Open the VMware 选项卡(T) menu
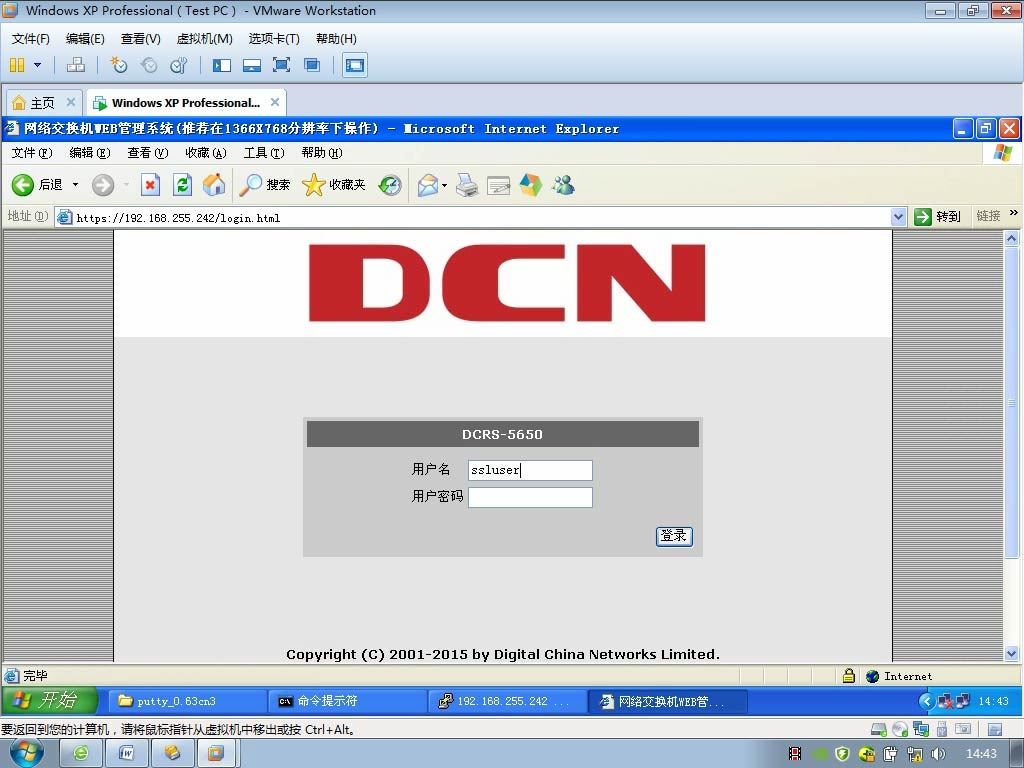Viewport: 1024px width, 768px height. (274, 39)
